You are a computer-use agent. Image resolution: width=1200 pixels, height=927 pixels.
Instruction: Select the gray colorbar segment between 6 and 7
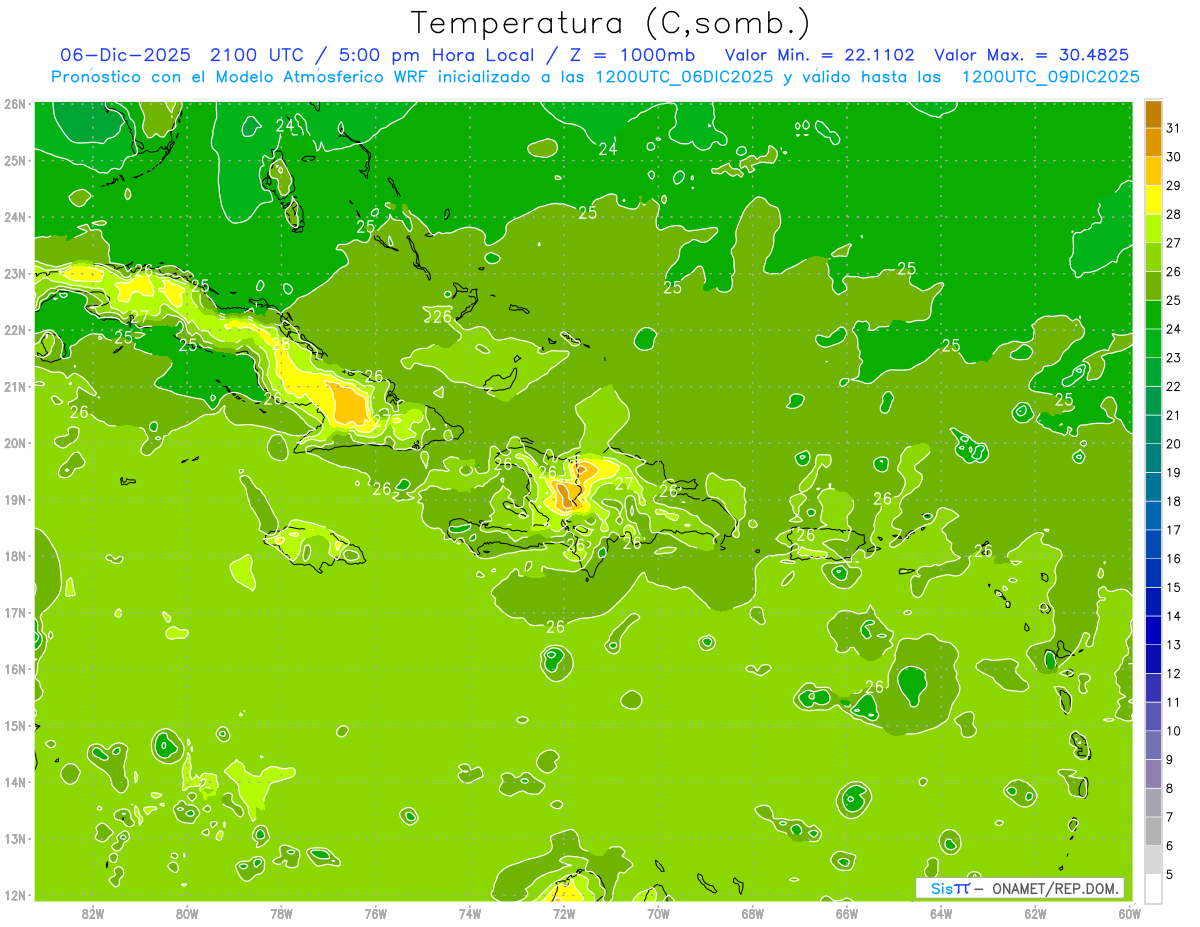[1153, 831]
